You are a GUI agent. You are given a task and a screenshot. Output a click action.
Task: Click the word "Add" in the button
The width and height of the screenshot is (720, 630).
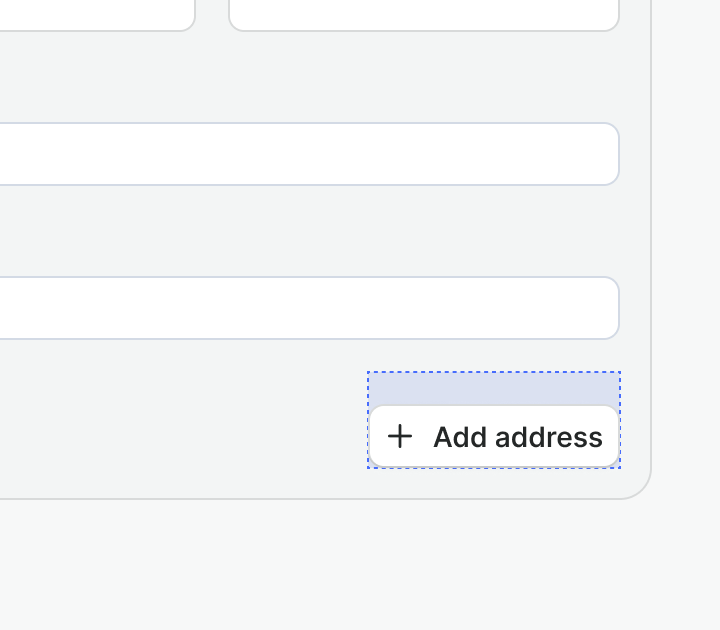pyautogui.click(x=459, y=437)
